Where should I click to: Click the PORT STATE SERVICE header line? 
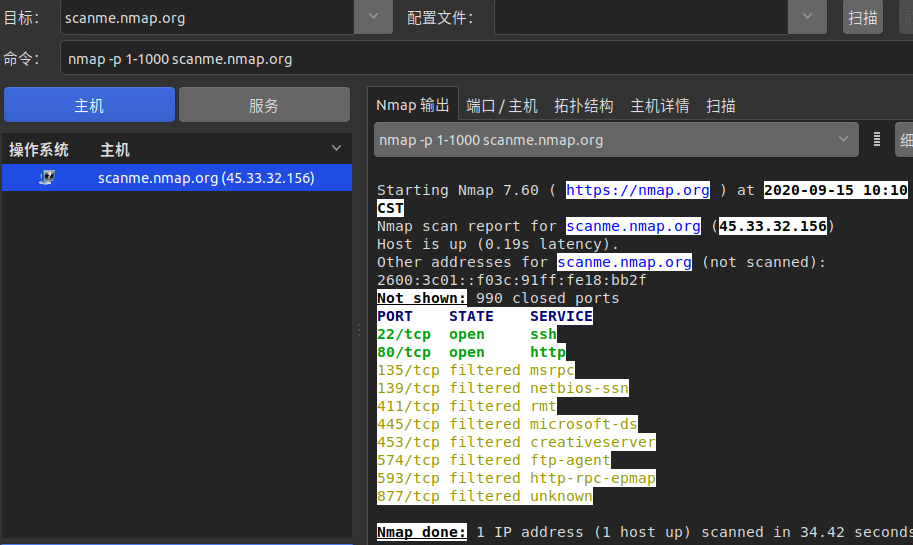485,316
